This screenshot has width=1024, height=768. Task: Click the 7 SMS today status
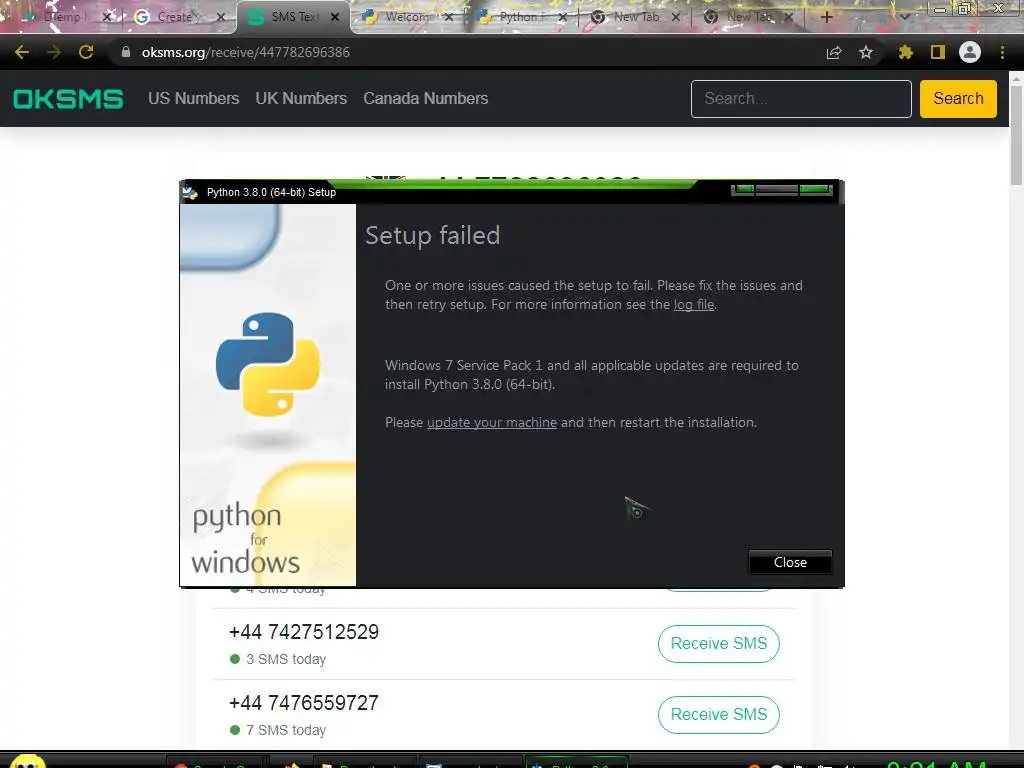(278, 731)
